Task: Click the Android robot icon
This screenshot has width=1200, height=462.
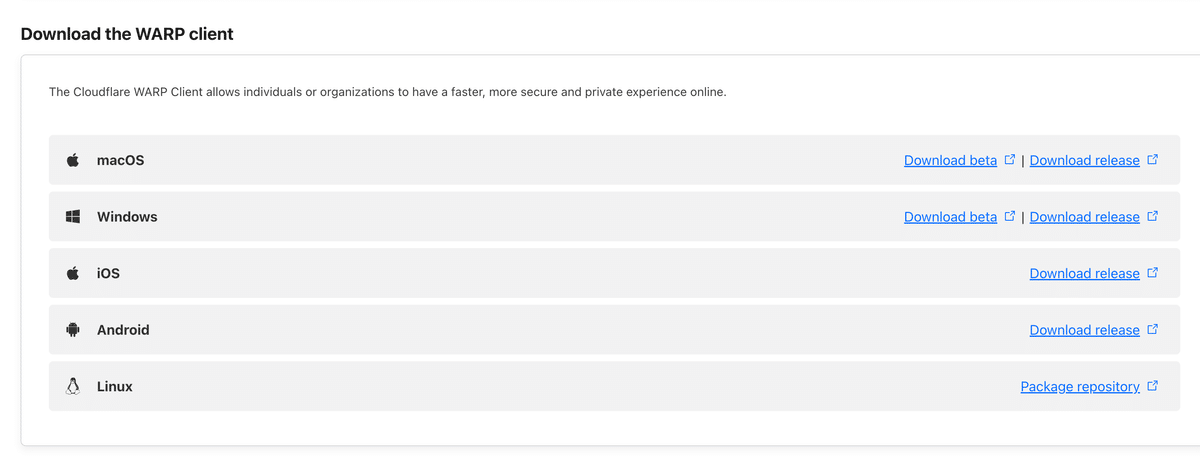Action: point(73,330)
